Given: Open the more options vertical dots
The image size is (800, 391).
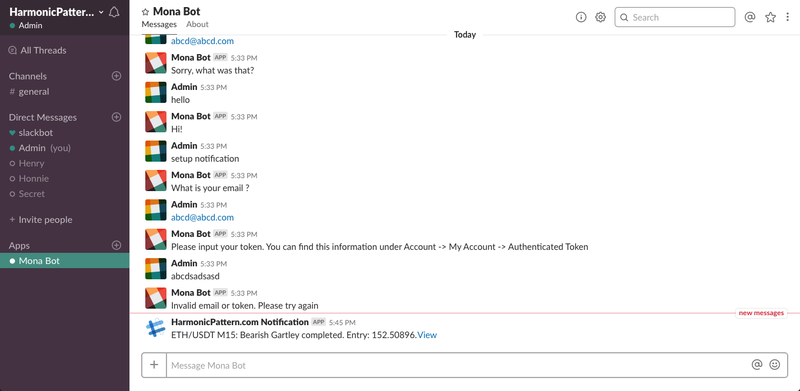Looking at the screenshot, I should tap(788, 17).
